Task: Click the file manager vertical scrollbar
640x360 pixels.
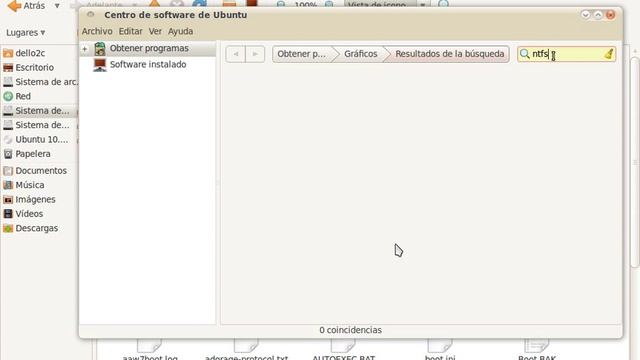Action: tap(635, 162)
